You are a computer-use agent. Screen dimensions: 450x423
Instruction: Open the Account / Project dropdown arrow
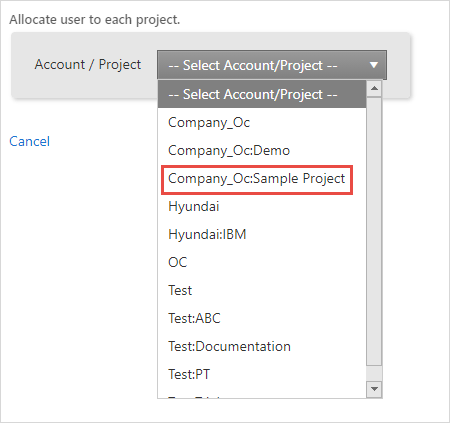pos(374,65)
